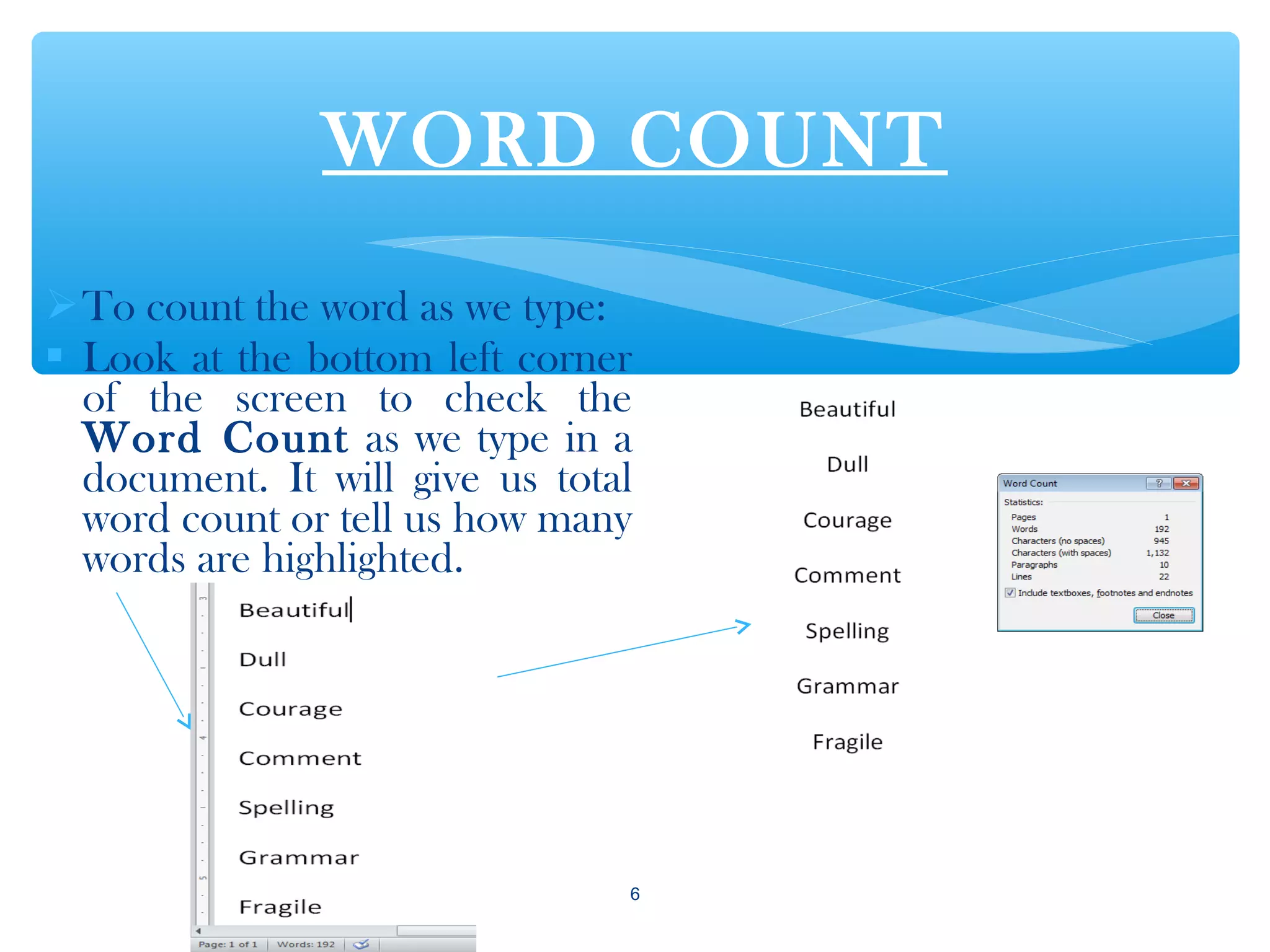The height and width of the screenshot is (952, 1270).
Task: Click the word Dull in the Word document
Action: pyautogui.click(x=263, y=659)
